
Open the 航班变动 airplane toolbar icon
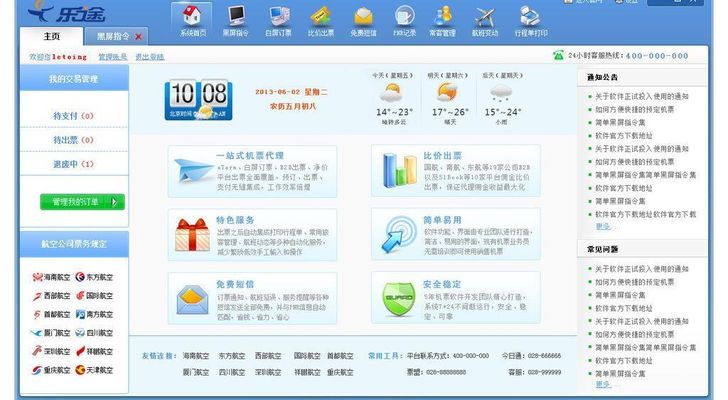pyautogui.click(x=485, y=20)
